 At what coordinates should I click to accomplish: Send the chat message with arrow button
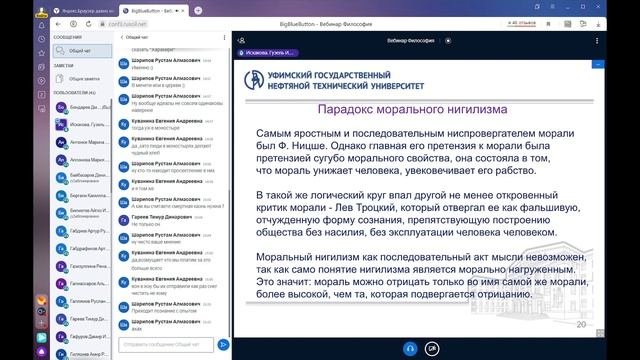pyautogui.click(x=223, y=345)
